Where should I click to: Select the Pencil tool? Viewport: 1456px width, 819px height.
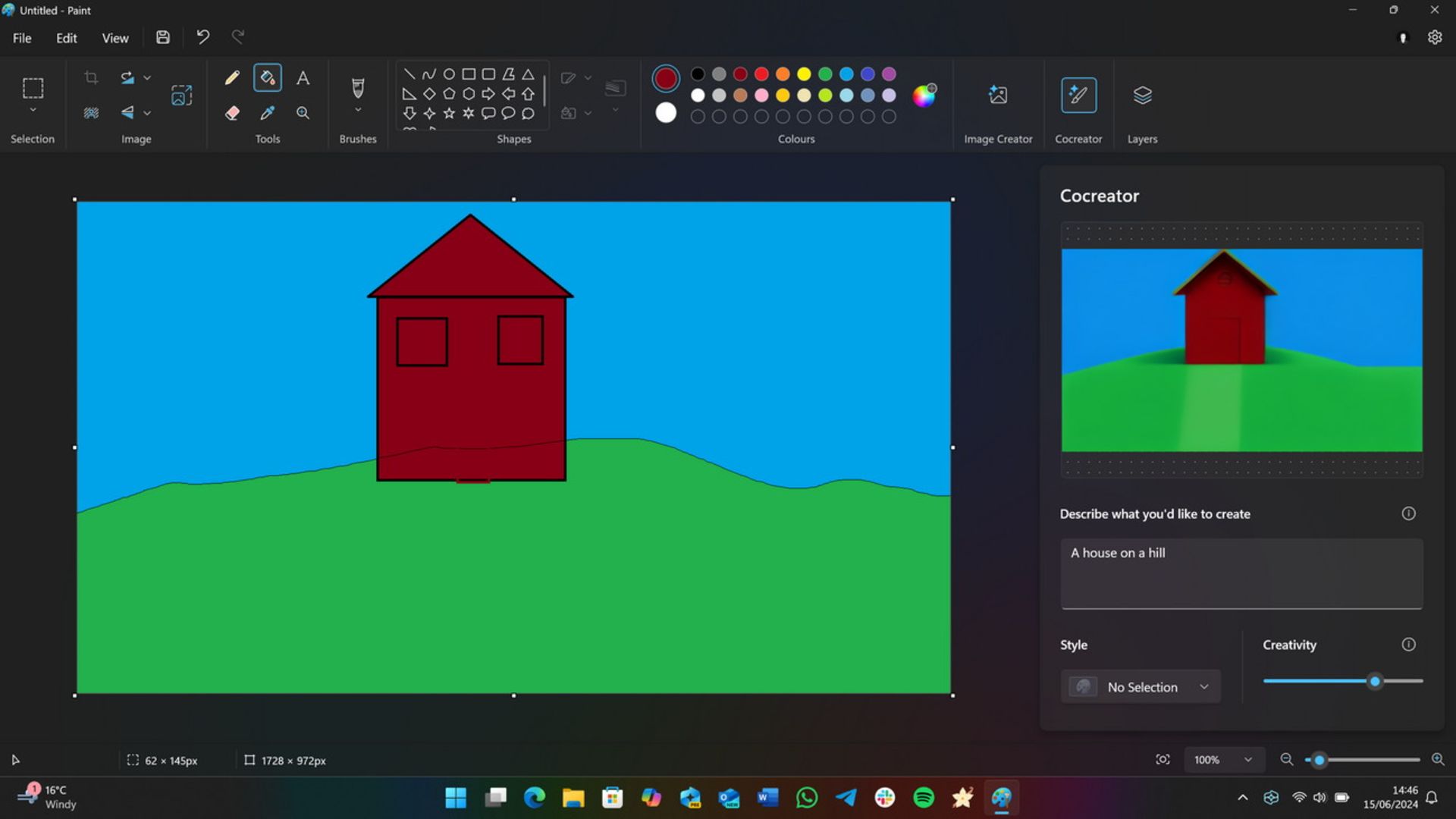232,77
